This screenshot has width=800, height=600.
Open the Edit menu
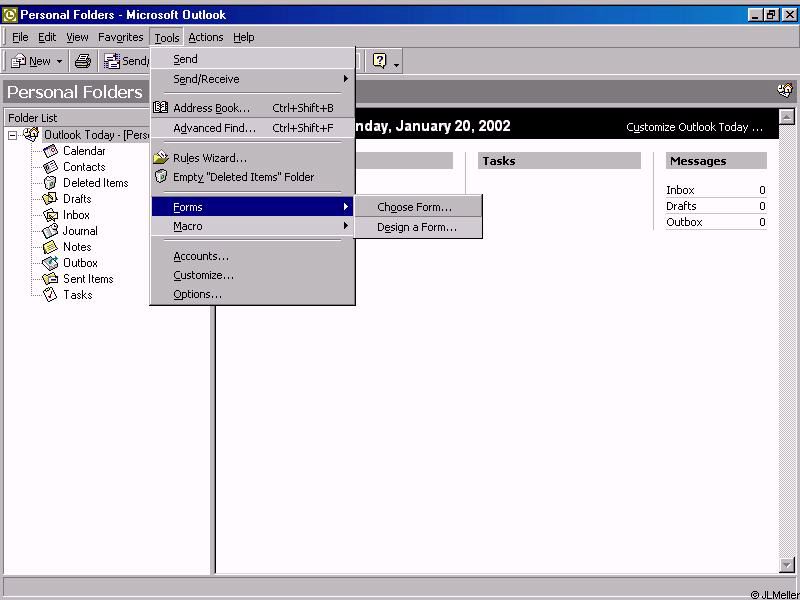[47, 37]
